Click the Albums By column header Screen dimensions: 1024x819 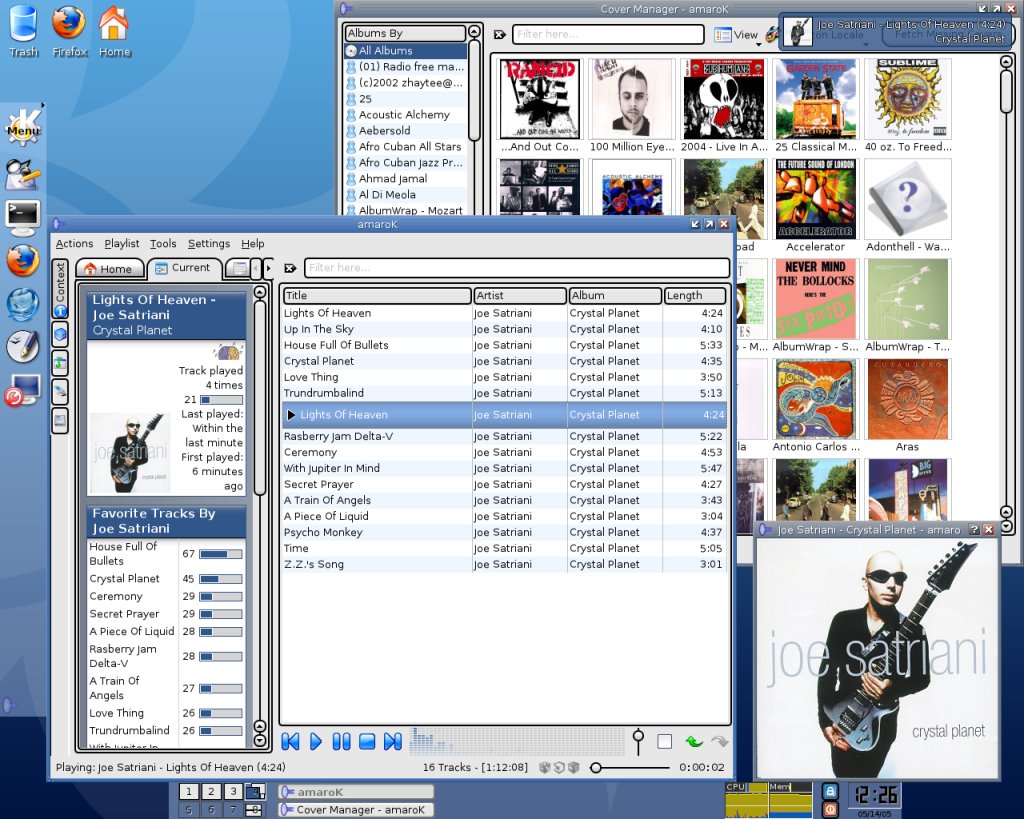(x=405, y=33)
